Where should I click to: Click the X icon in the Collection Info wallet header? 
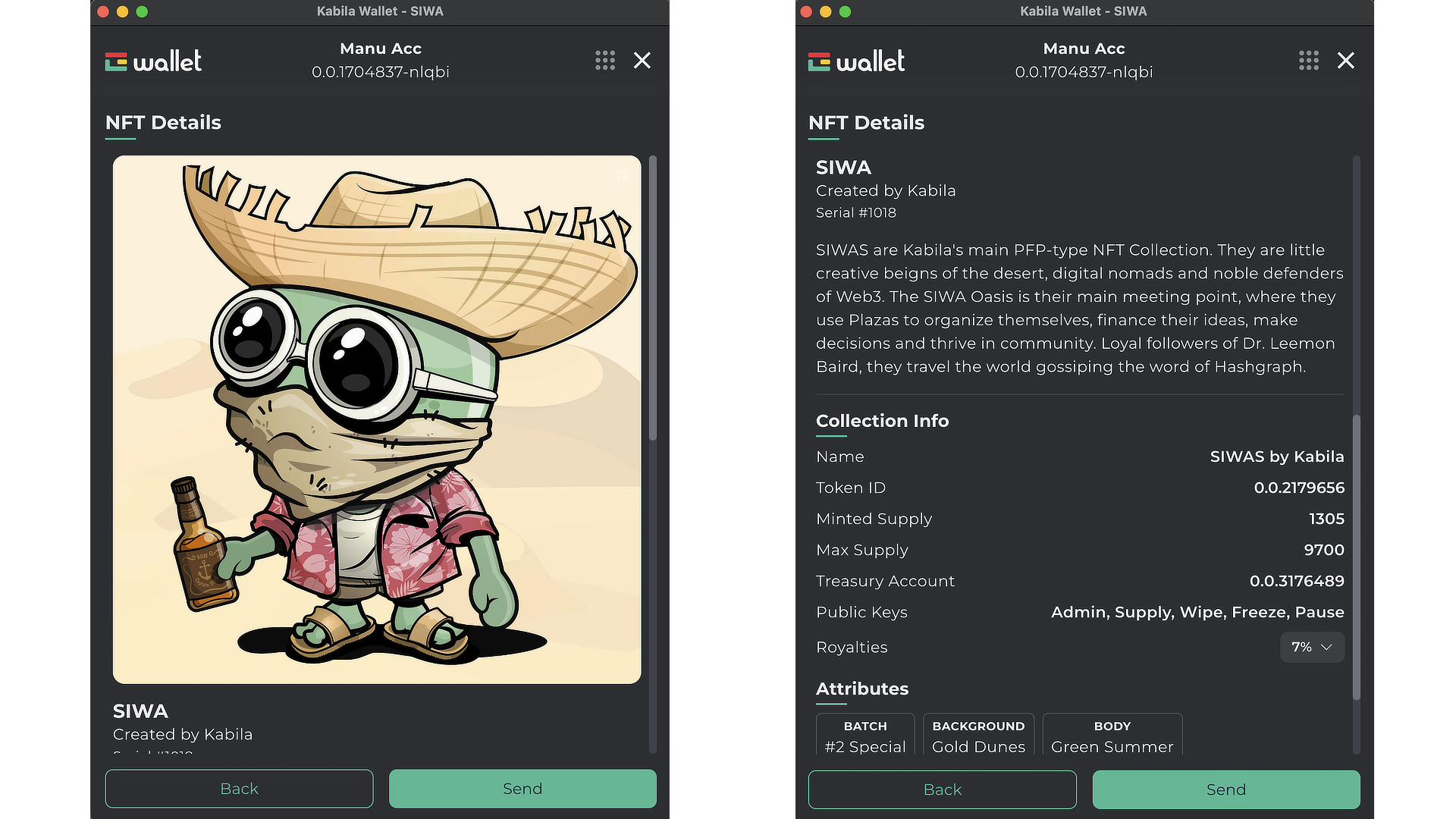[x=1346, y=61]
